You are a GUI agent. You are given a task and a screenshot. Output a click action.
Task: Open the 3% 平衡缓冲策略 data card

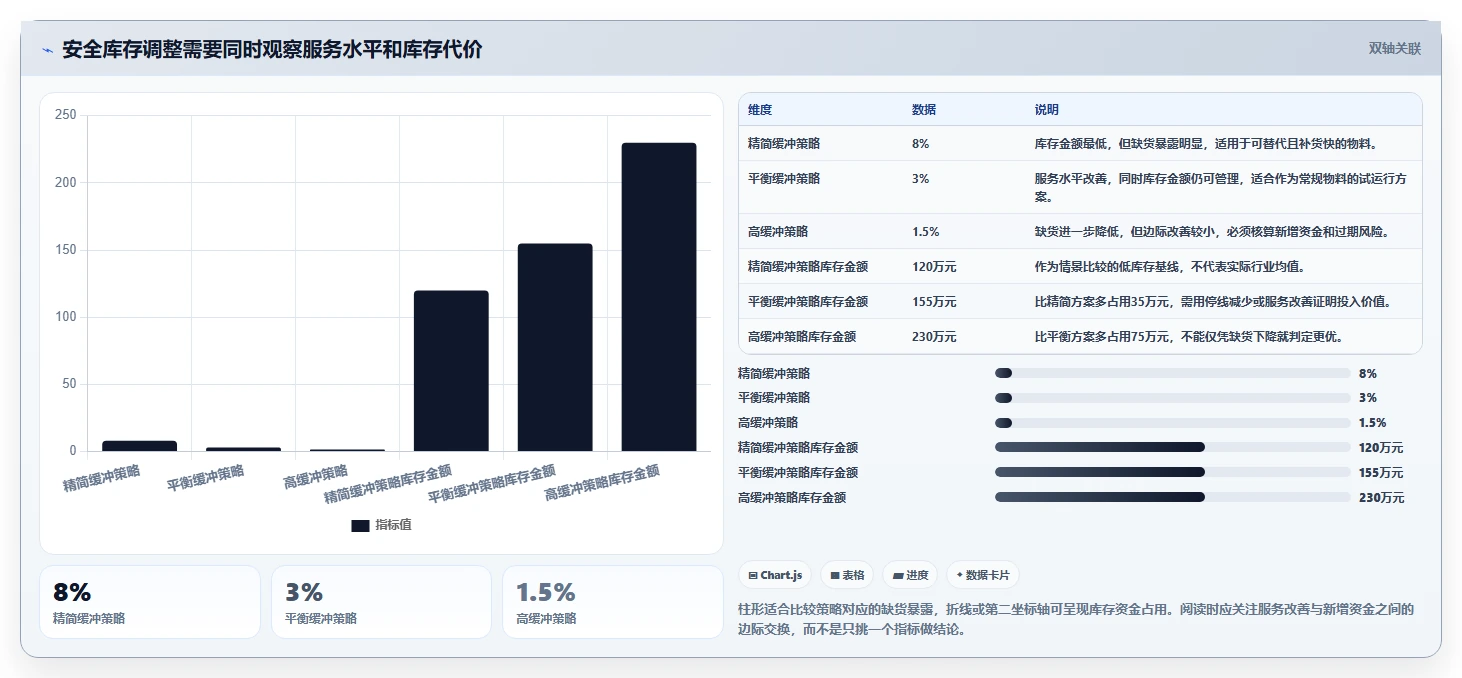[381, 602]
